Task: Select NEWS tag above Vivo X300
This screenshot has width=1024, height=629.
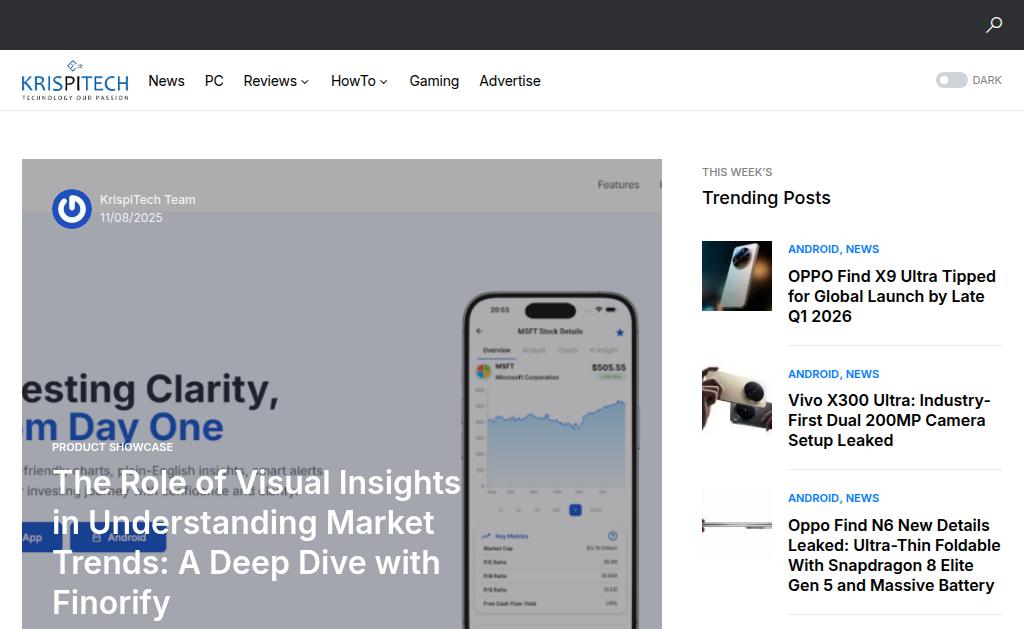Action: click(862, 374)
